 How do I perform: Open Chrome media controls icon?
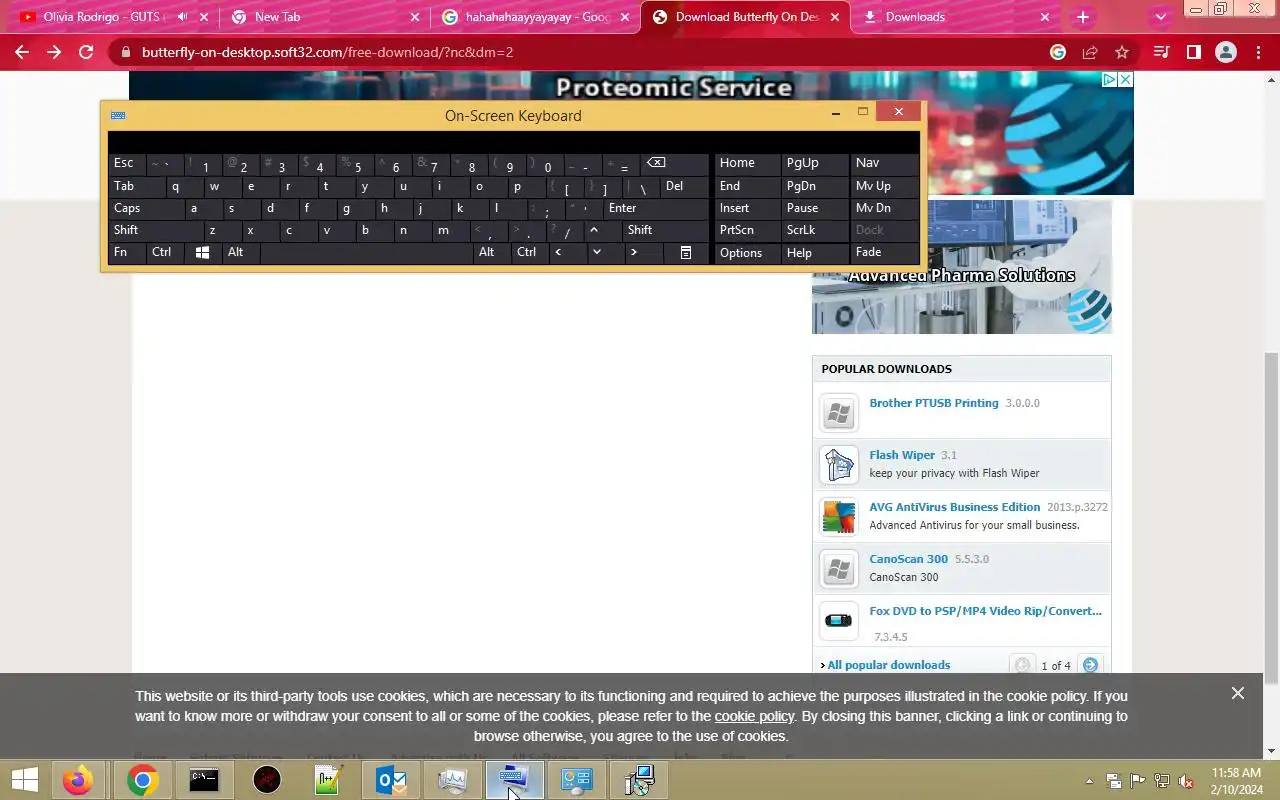tap(1161, 52)
